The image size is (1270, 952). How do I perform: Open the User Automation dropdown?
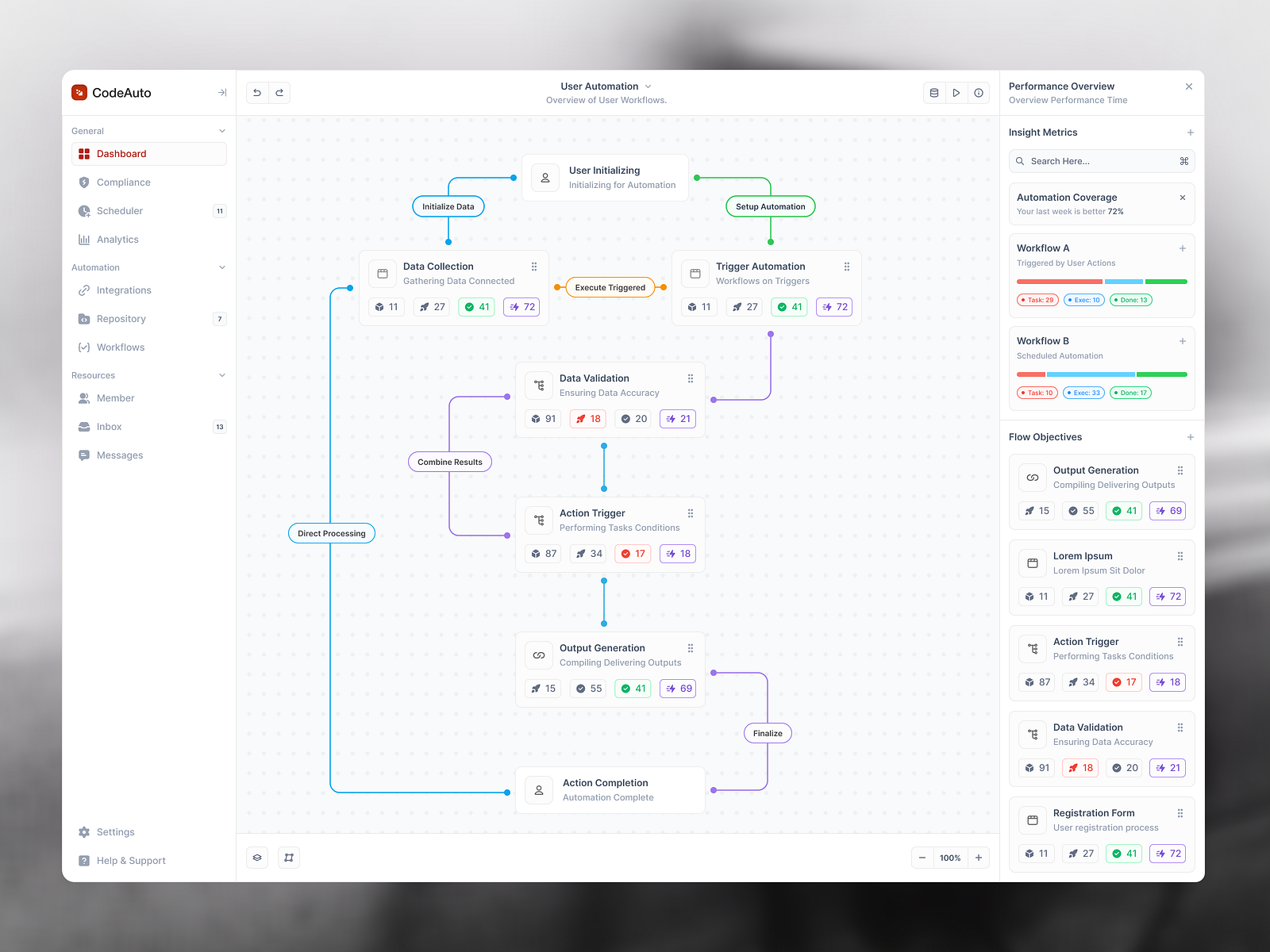click(648, 86)
